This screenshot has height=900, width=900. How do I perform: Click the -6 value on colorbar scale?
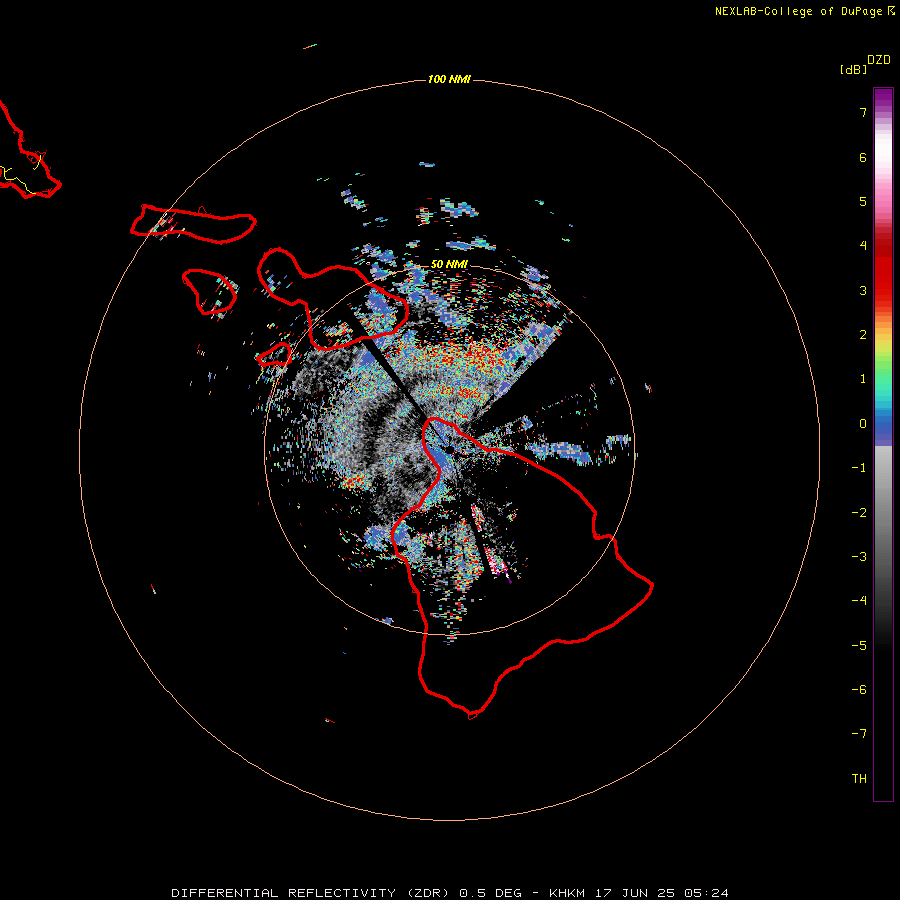click(x=859, y=690)
